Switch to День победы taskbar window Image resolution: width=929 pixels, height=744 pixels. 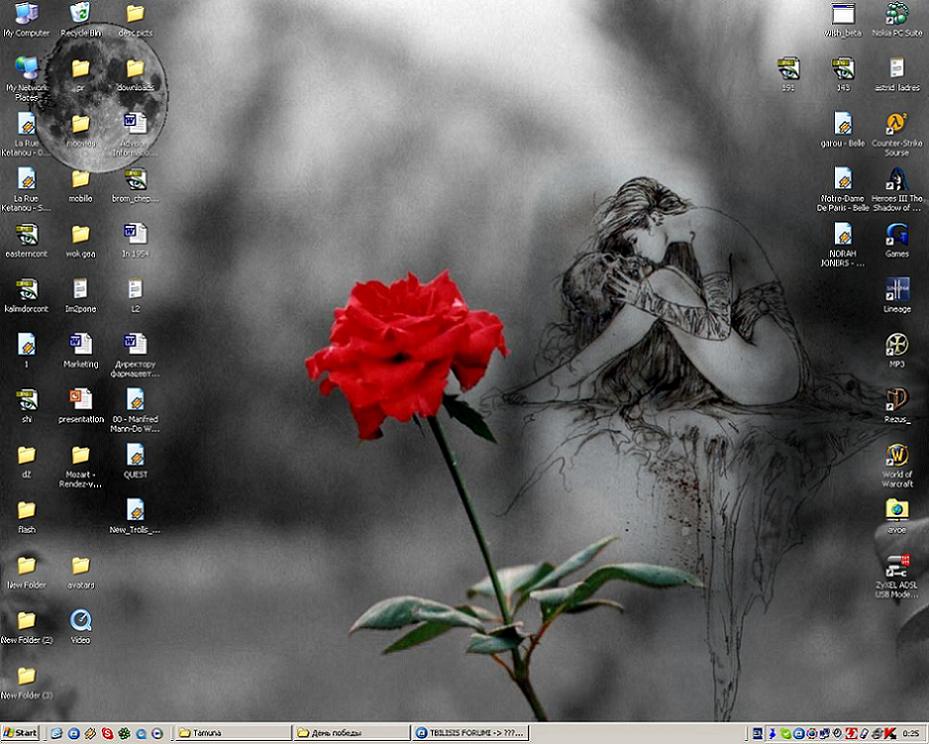(x=352, y=733)
